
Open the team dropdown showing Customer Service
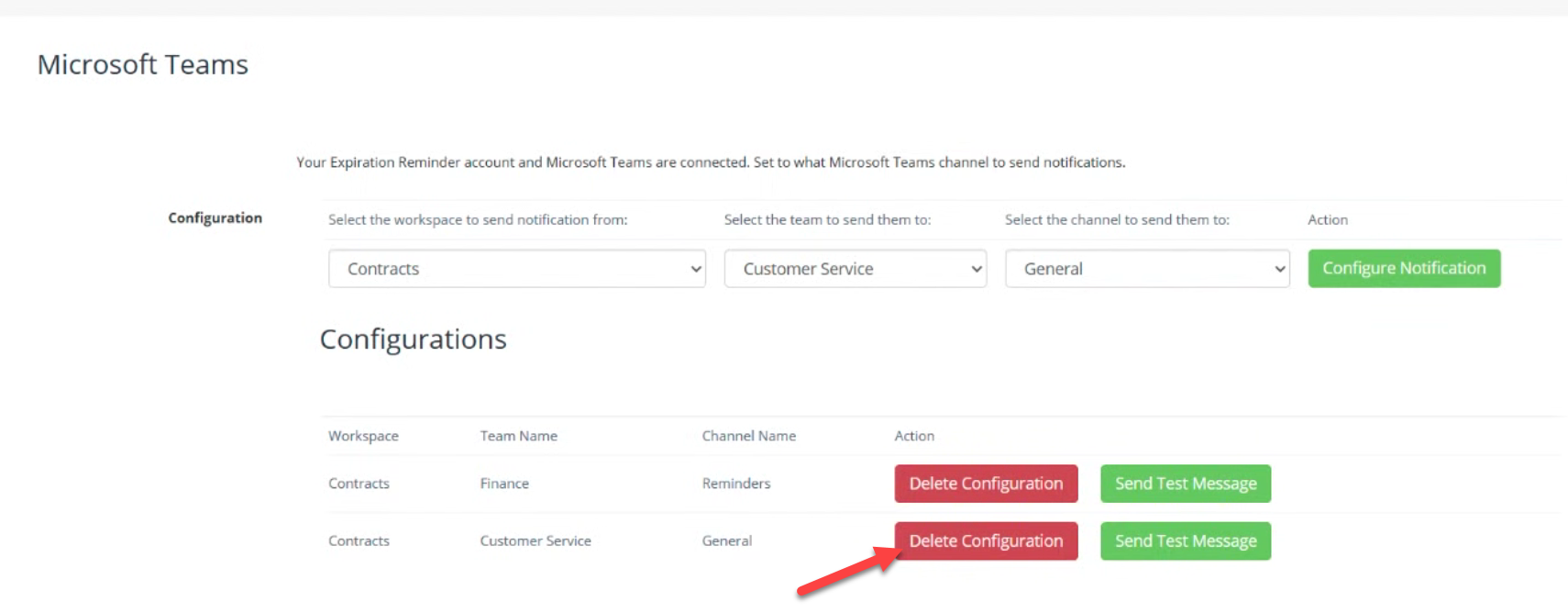pyautogui.click(x=856, y=269)
